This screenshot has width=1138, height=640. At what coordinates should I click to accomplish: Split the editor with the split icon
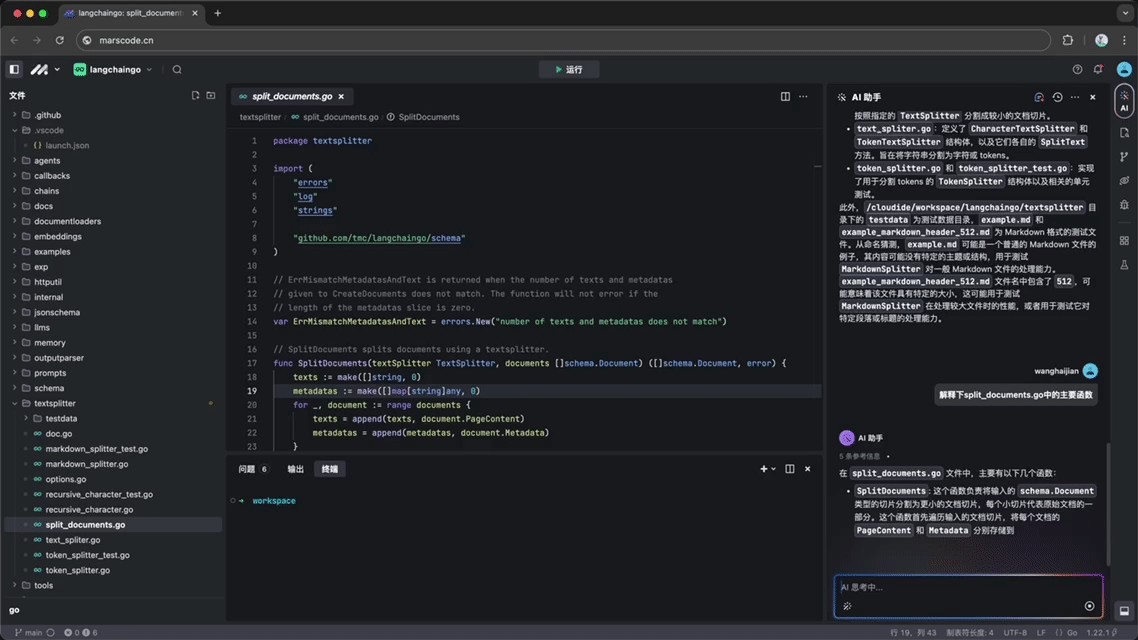point(785,97)
